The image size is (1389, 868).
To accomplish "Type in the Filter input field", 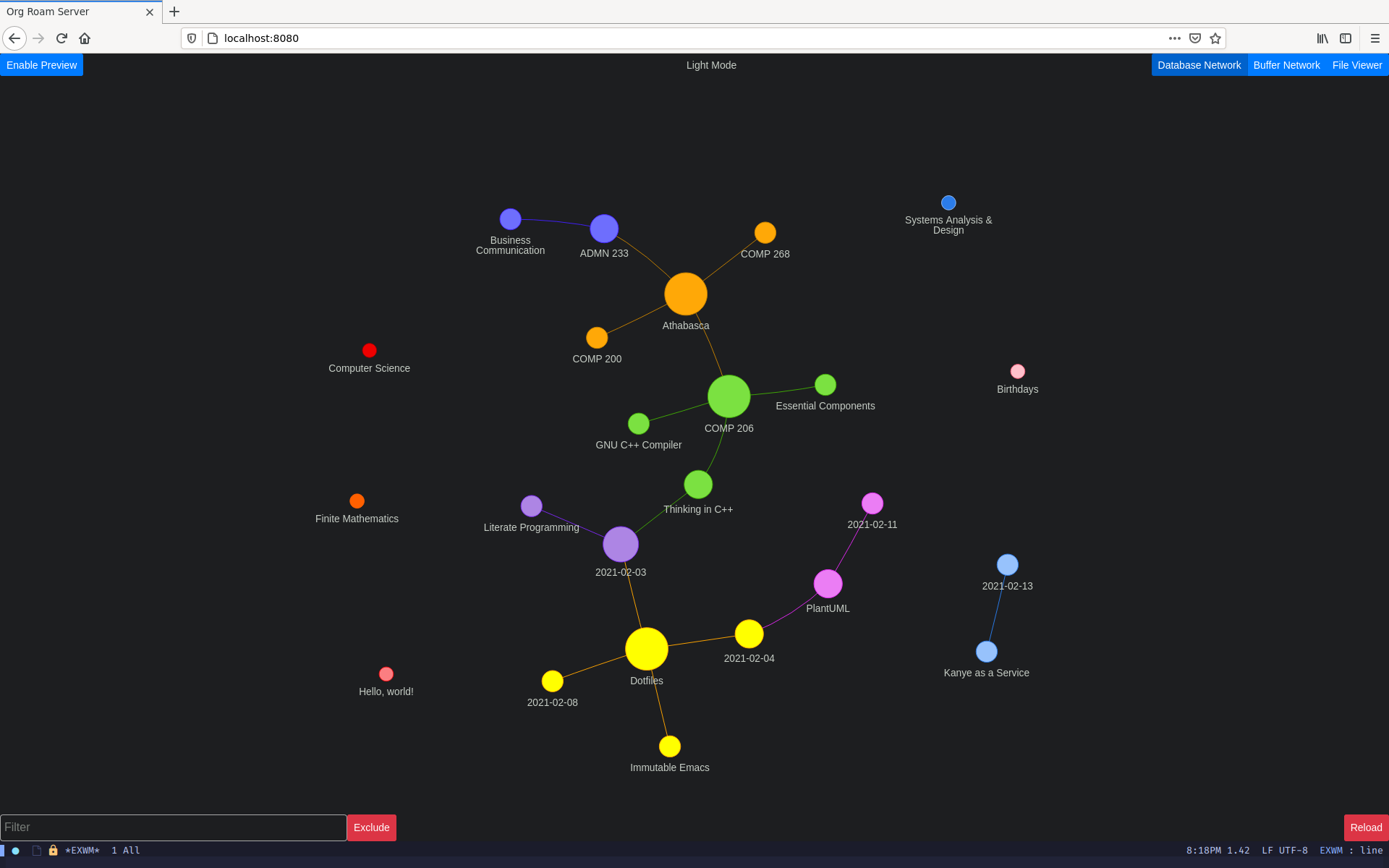I will [x=172, y=826].
